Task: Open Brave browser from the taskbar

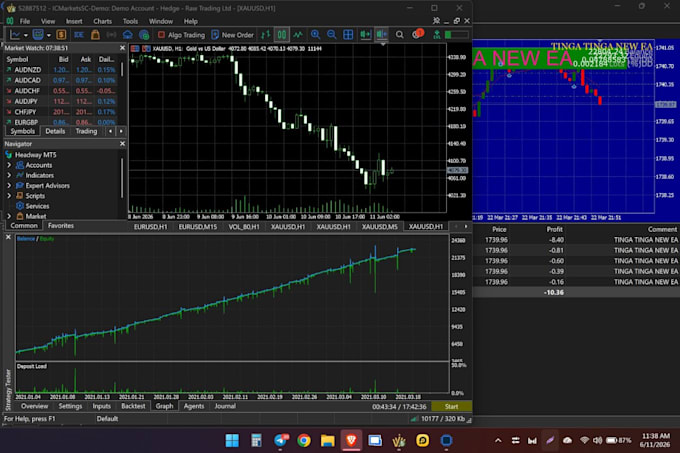Action: pyautogui.click(x=351, y=440)
